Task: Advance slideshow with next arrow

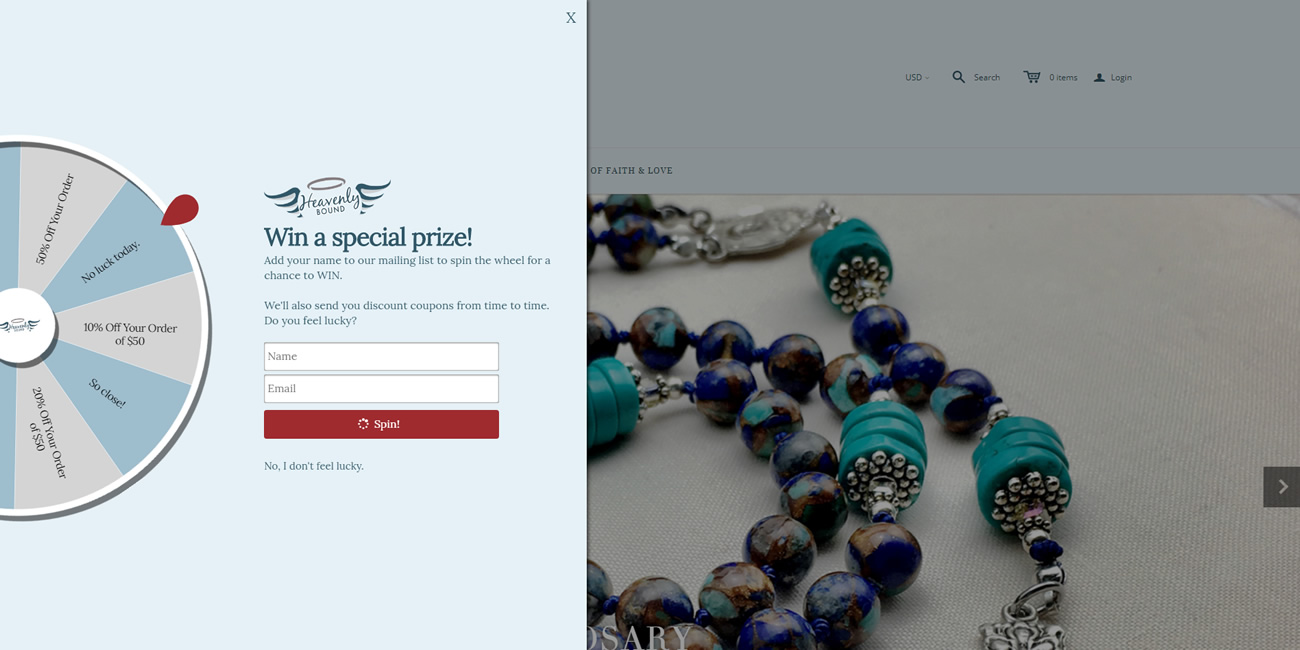Action: 1282,487
